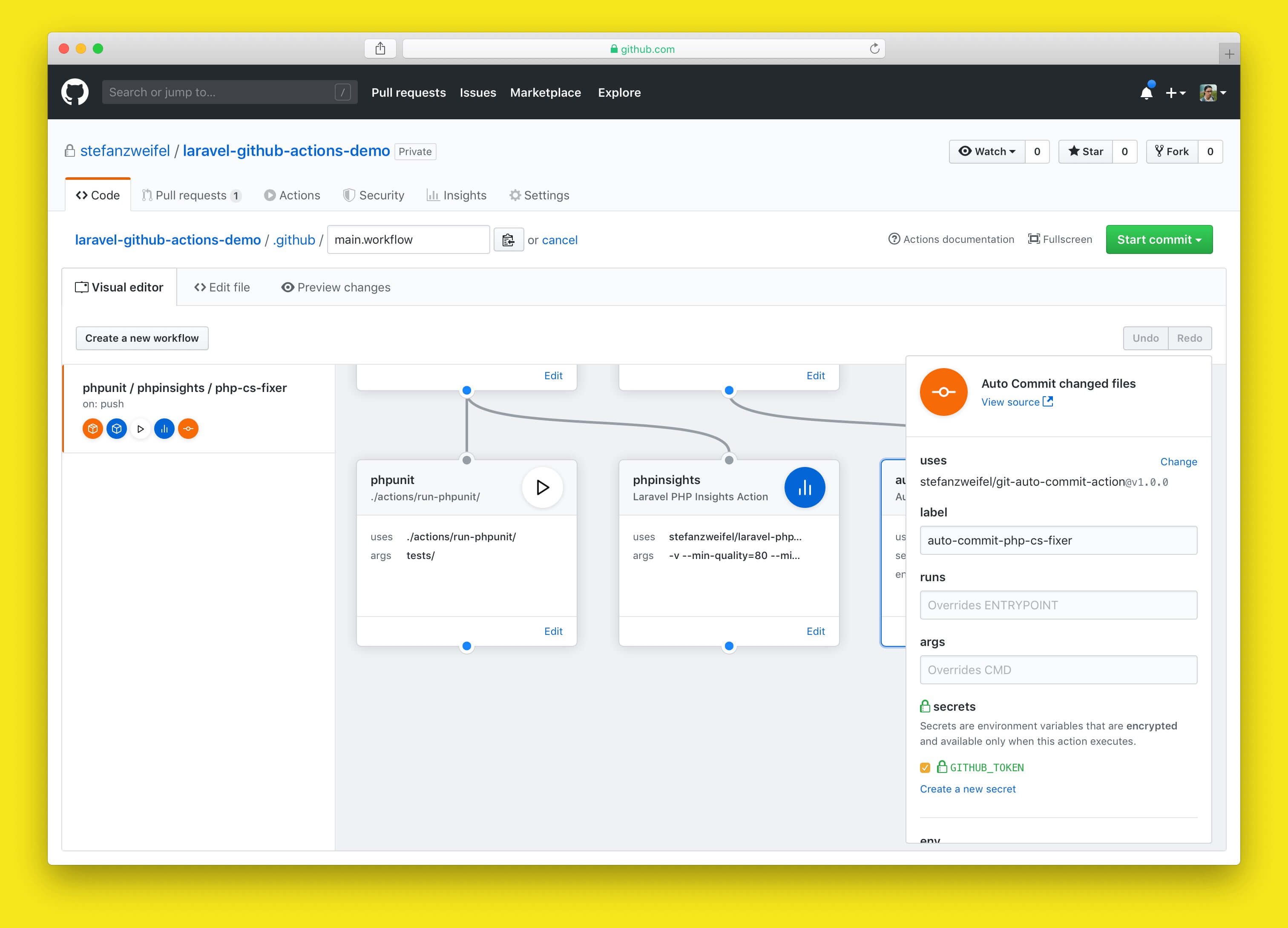
Task: Enable Fullscreen mode
Action: (x=1060, y=239)
